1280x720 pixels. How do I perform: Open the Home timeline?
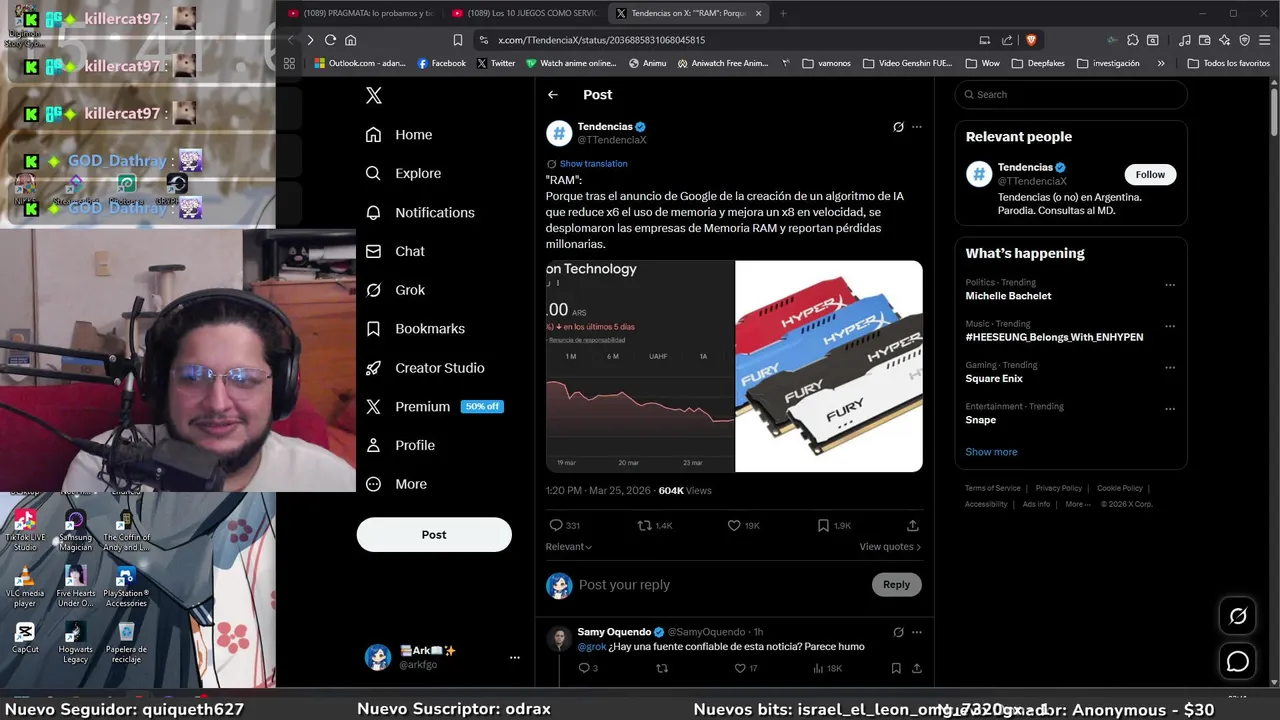(x=399, y=135)
